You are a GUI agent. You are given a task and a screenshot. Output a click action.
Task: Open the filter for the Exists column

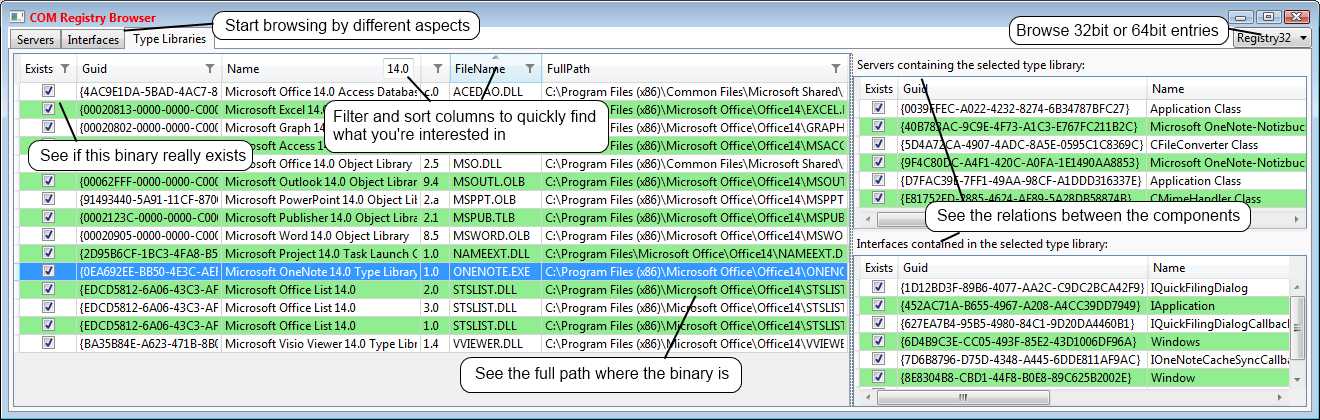pos(65,69)
